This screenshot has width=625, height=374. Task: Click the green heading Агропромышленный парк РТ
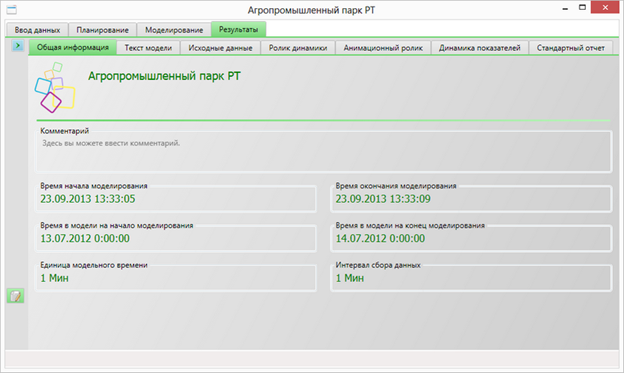[x=164, y=76]
